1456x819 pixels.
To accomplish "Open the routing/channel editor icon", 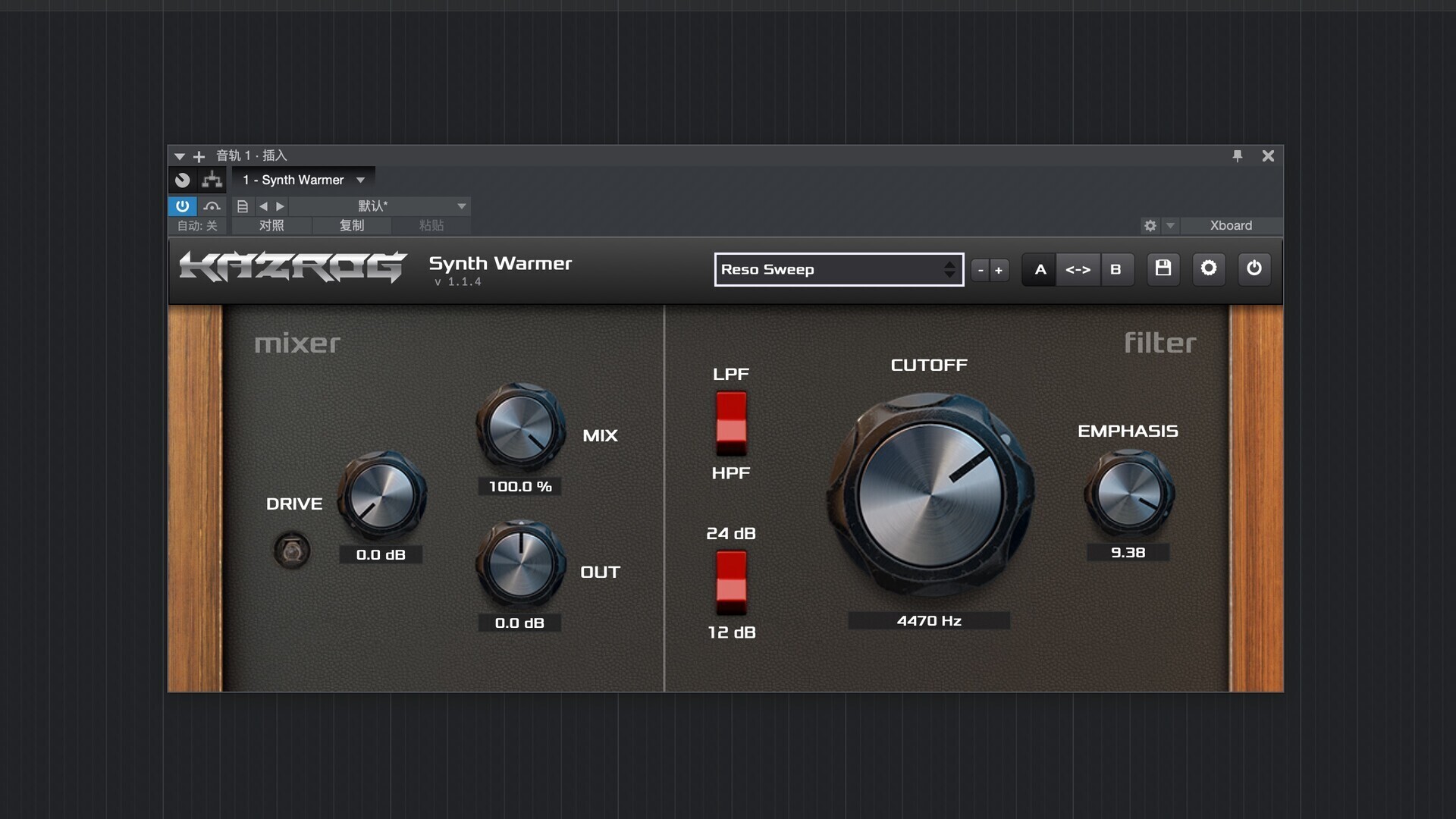I will click(212, 180).
